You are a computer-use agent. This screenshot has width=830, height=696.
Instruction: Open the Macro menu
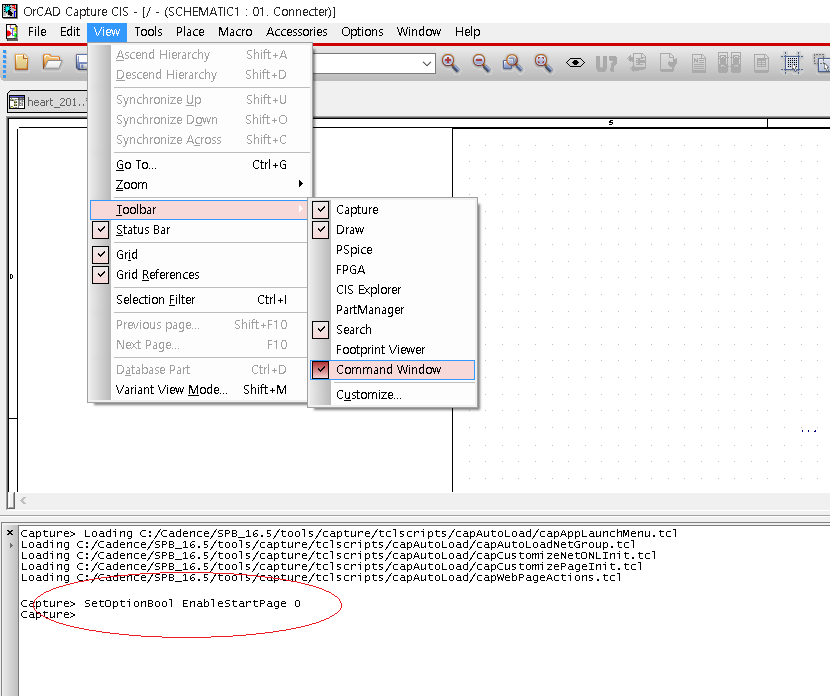click(x=235, y=32)
